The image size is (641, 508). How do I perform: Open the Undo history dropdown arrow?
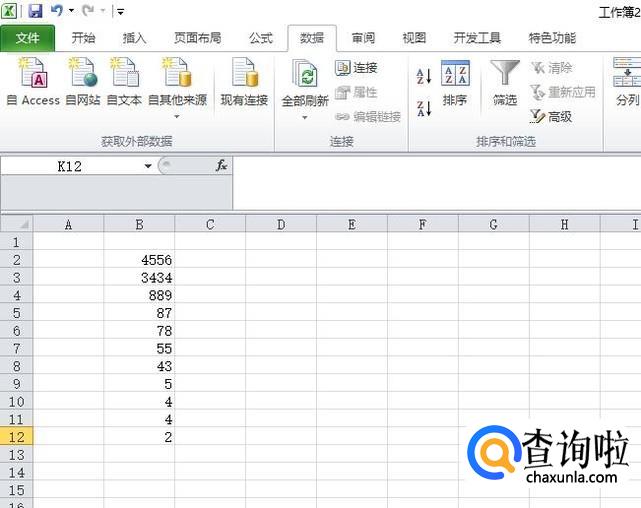pyautogui.click(x=71, y=11)
